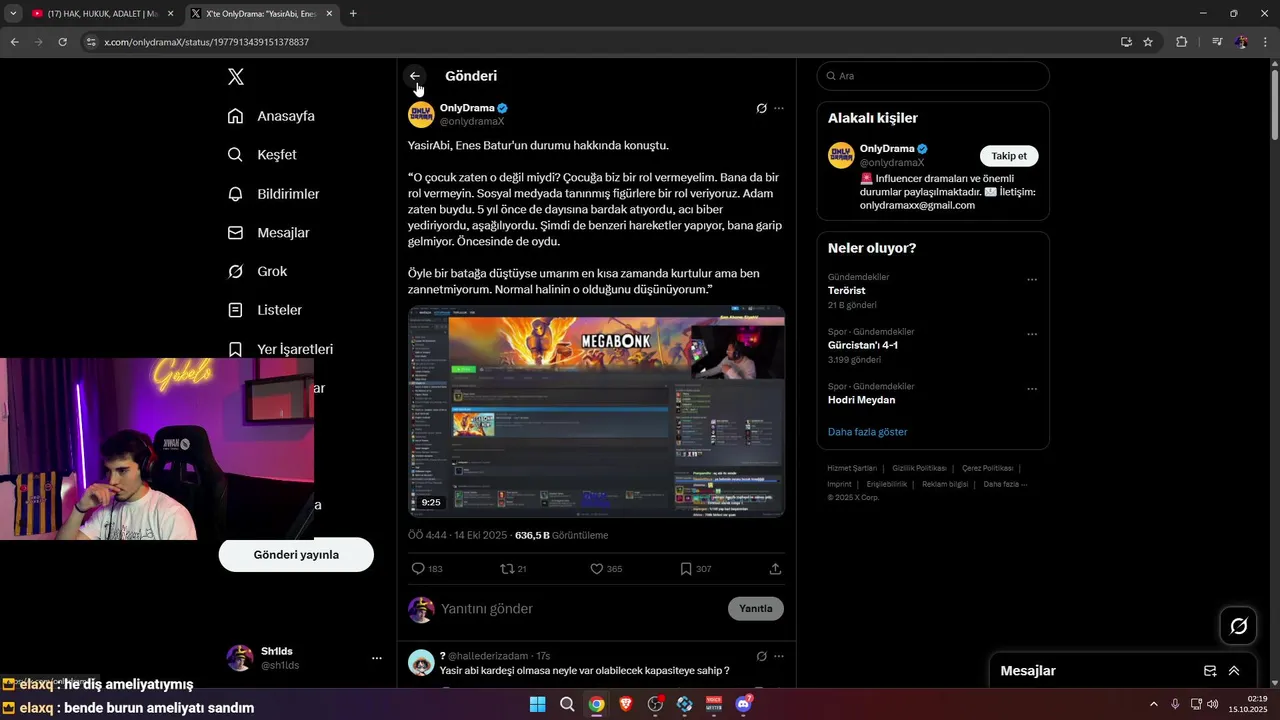
Task: Click Erişilebilirlik footer link
Action: click(887, 484)
